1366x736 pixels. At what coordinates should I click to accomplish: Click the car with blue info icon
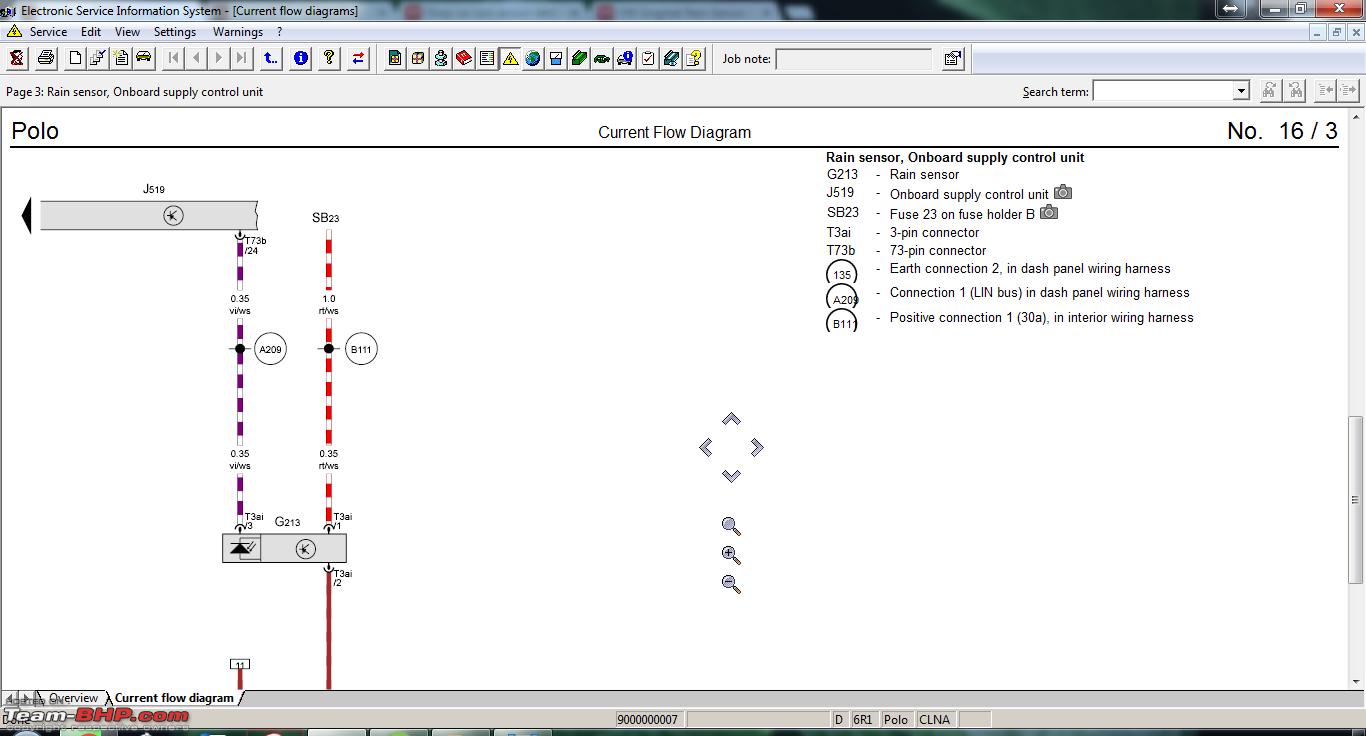[x=625, y=58]
